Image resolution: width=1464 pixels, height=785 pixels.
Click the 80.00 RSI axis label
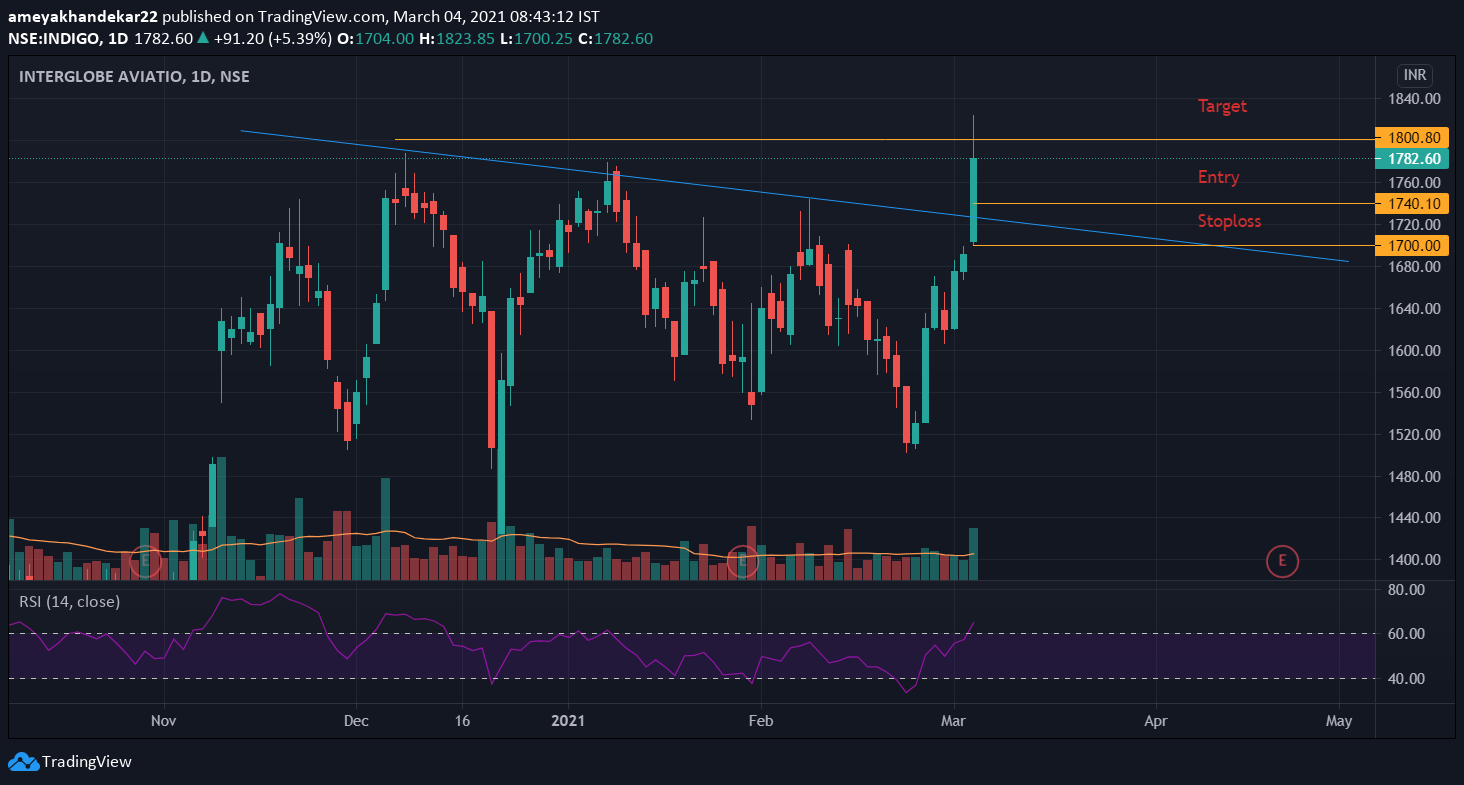[x=1408, y=590]
